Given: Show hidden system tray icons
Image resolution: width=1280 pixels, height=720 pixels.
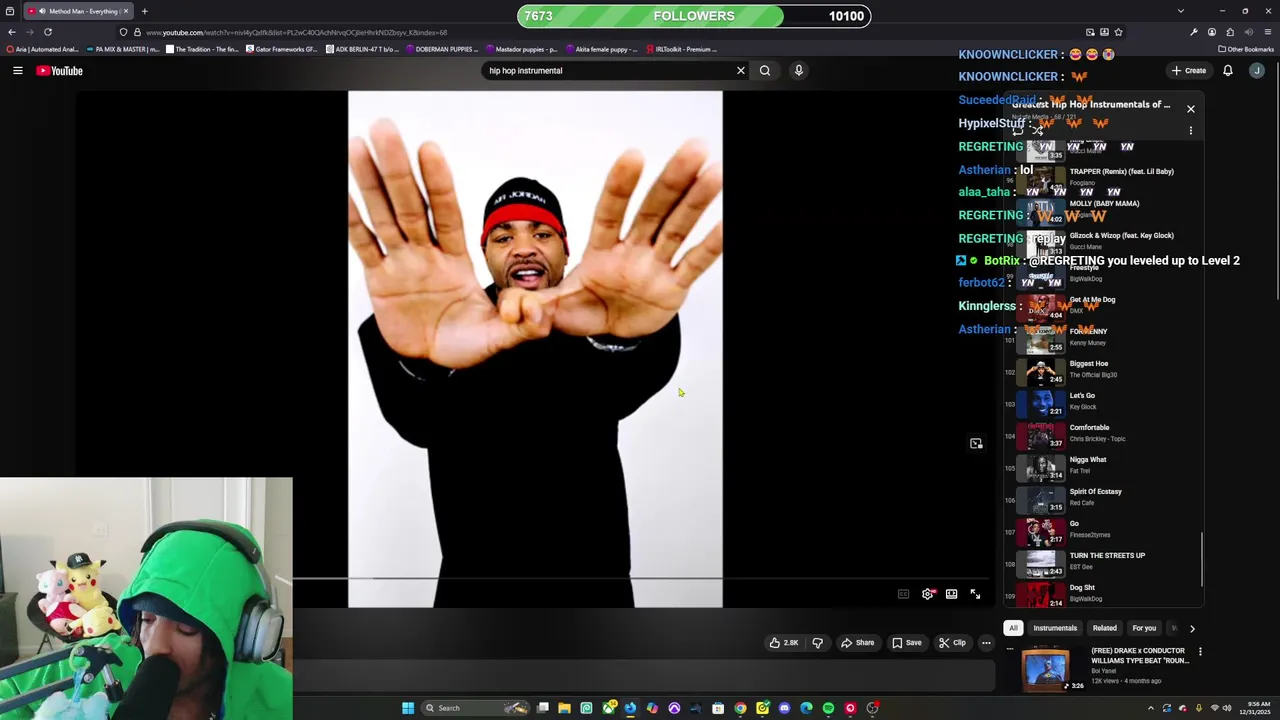Looking at the screenshot, I should coord(1151,708).
